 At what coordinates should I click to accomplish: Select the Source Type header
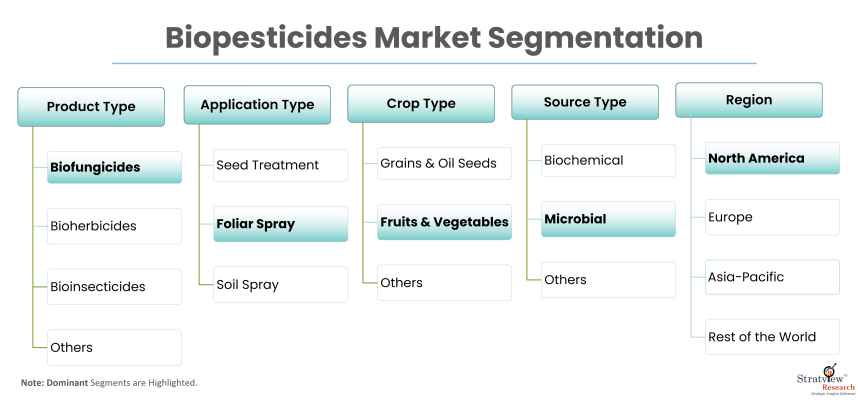pos(585,103)
